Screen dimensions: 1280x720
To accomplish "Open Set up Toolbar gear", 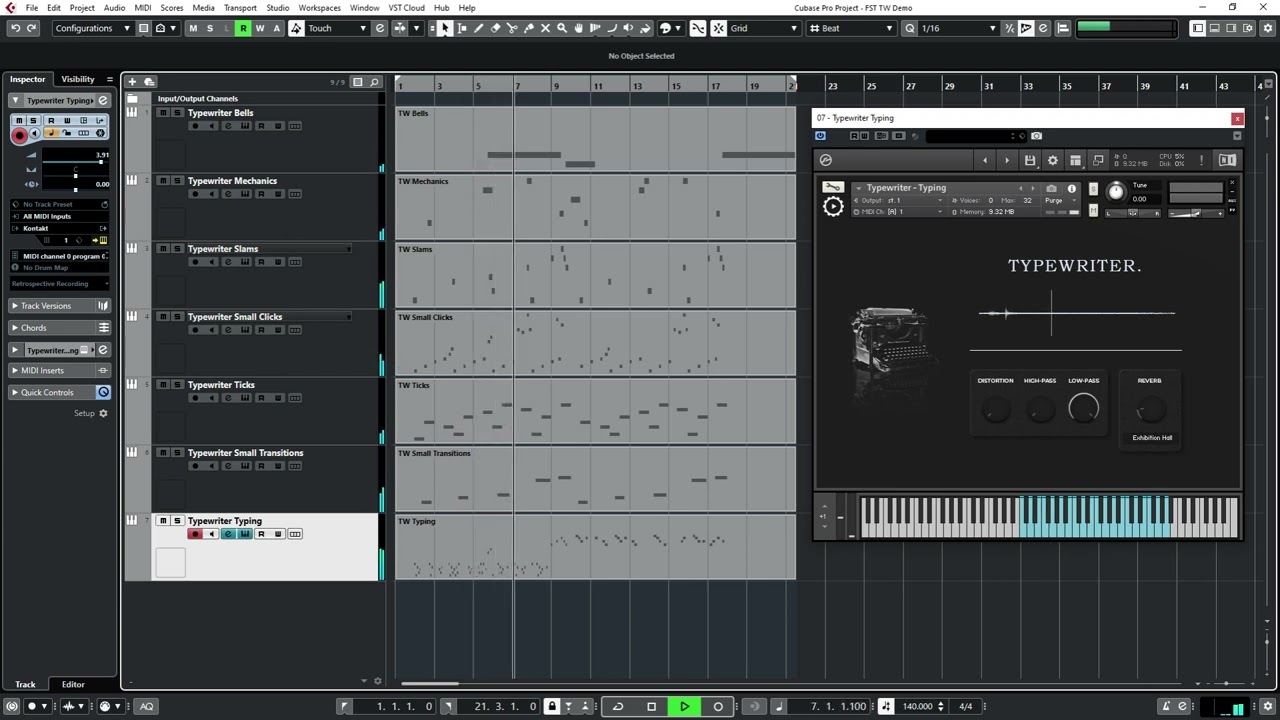I will pyautogui.click(x=1269, y=28).
